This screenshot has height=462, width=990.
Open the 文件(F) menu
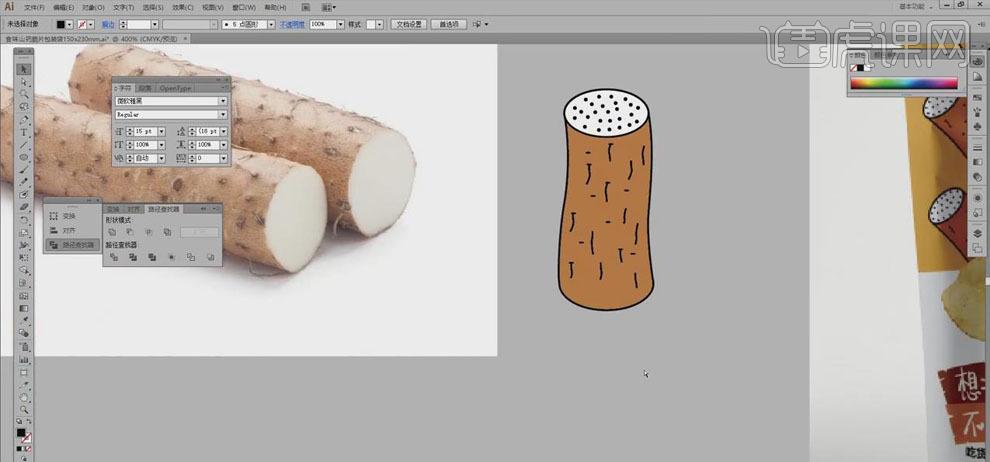[x=37, y=6]
